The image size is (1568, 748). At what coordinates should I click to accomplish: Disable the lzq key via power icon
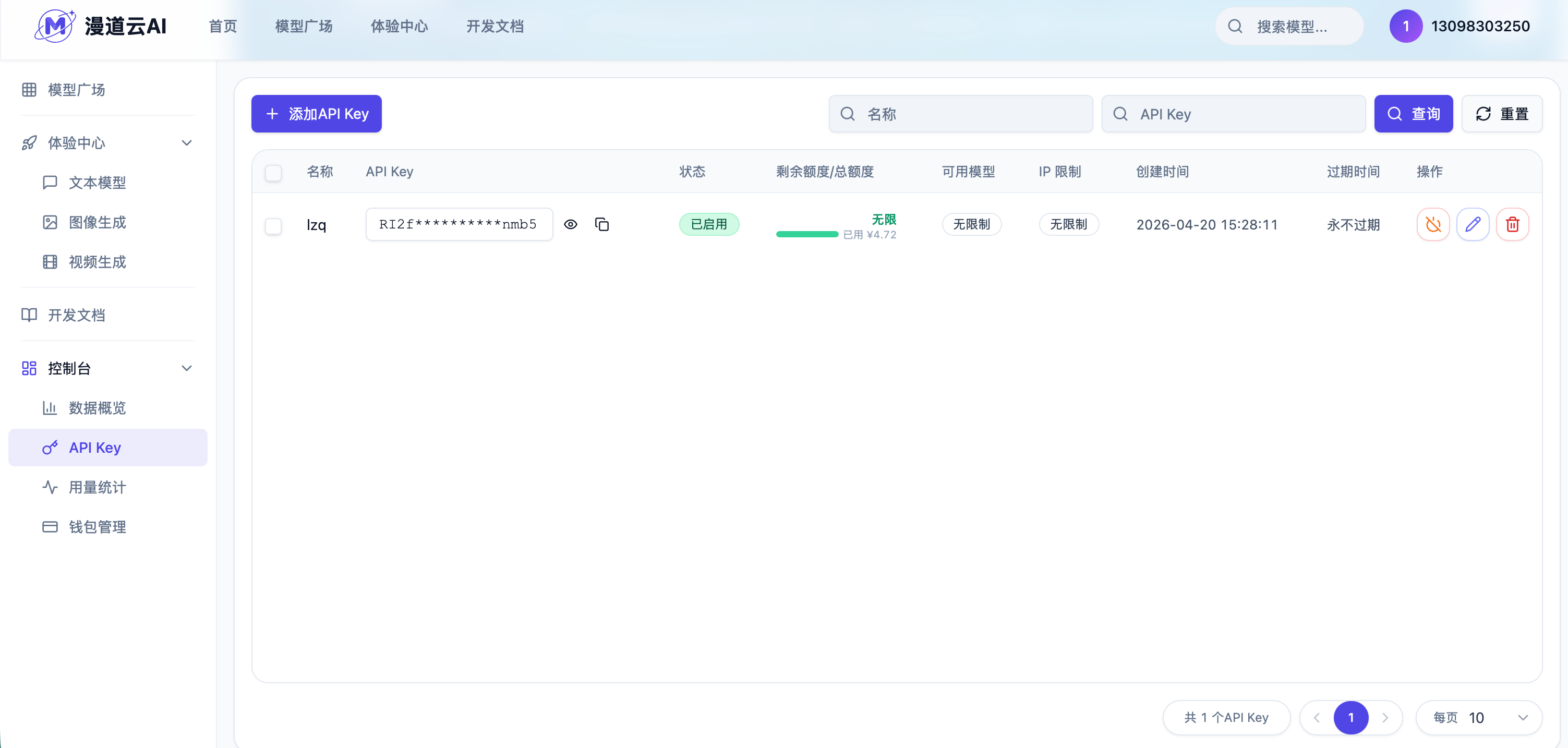click(x=1433, y=224)
